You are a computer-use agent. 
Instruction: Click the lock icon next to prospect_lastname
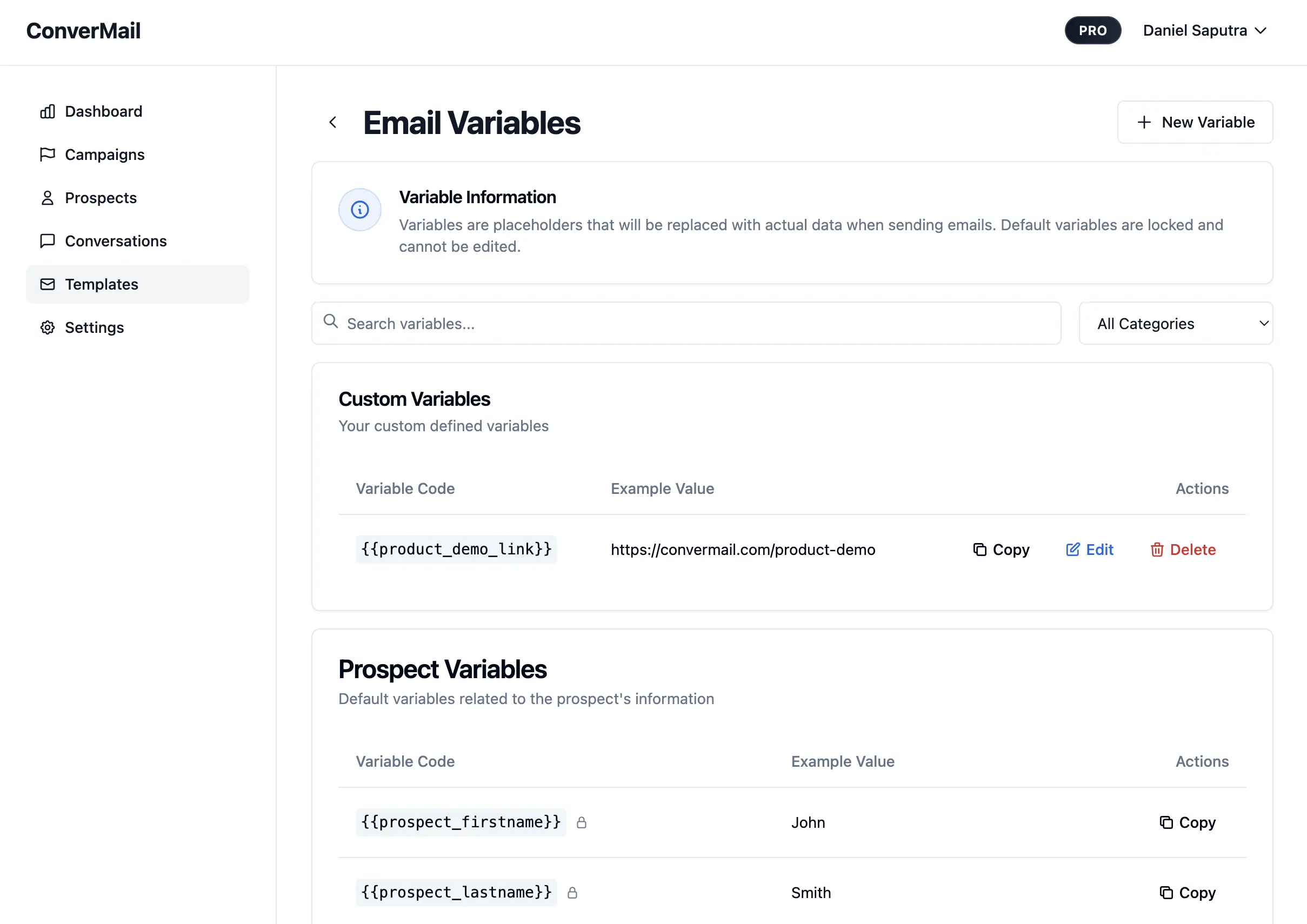(x=572, y=893)
